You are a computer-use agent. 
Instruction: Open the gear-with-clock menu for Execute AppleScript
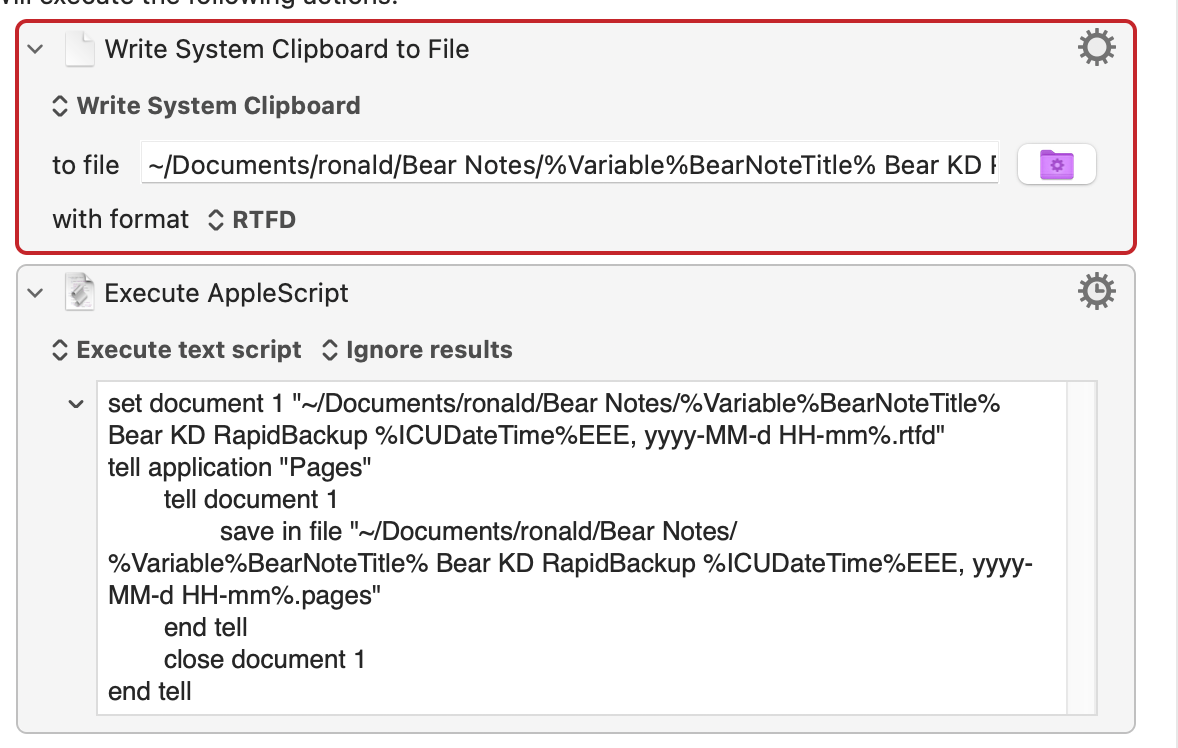coord(1096,291)
